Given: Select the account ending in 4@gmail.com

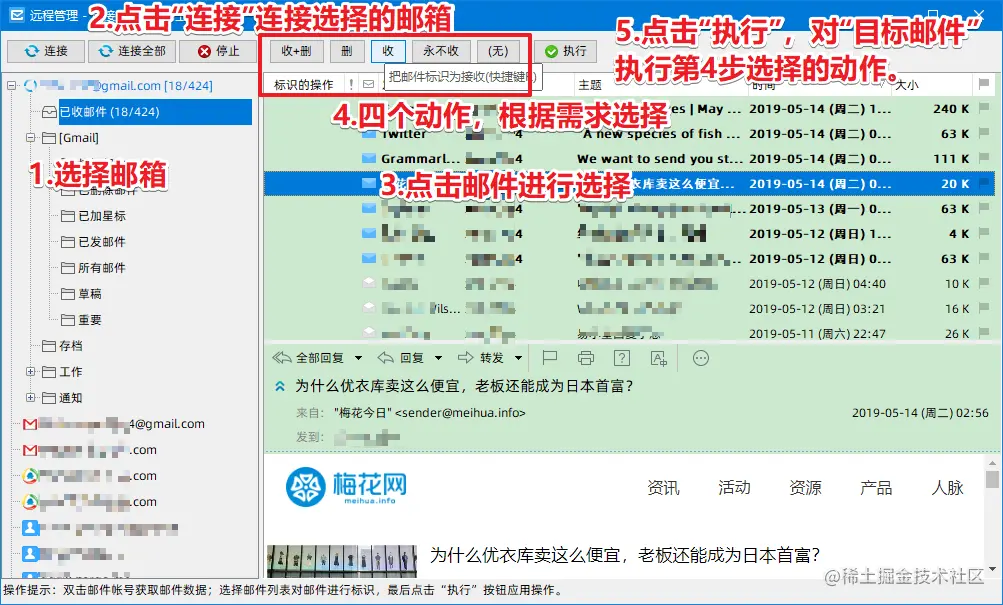Looking at the screenshot, I should (x=114, y=424).
